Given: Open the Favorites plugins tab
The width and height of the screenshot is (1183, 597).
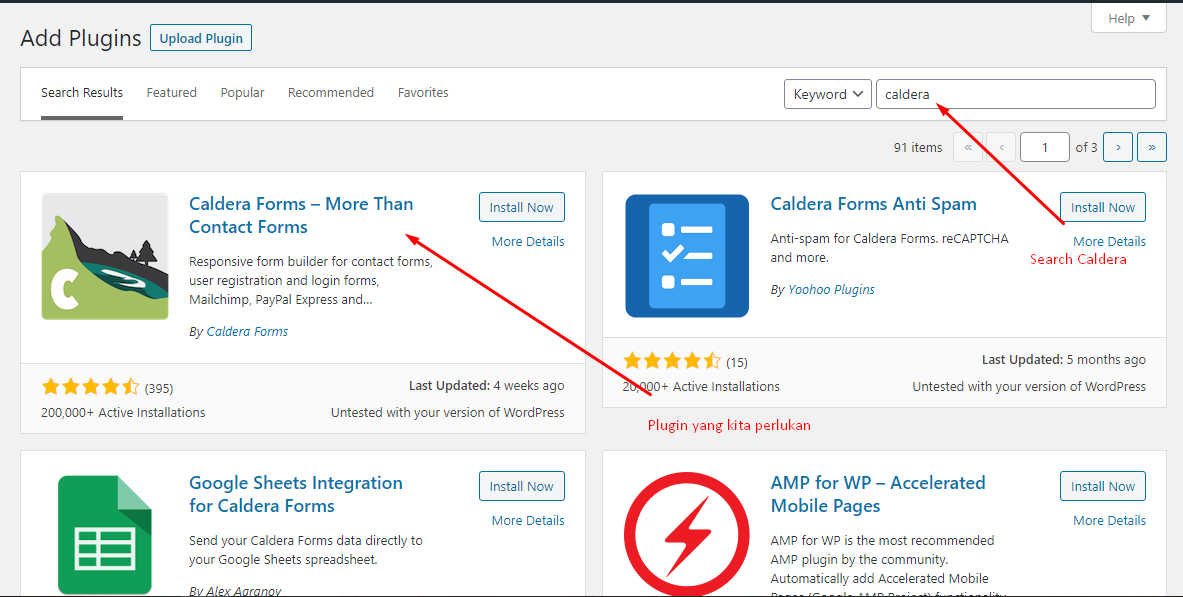Looking at the screenshot, I should click(x=423, y=93).
